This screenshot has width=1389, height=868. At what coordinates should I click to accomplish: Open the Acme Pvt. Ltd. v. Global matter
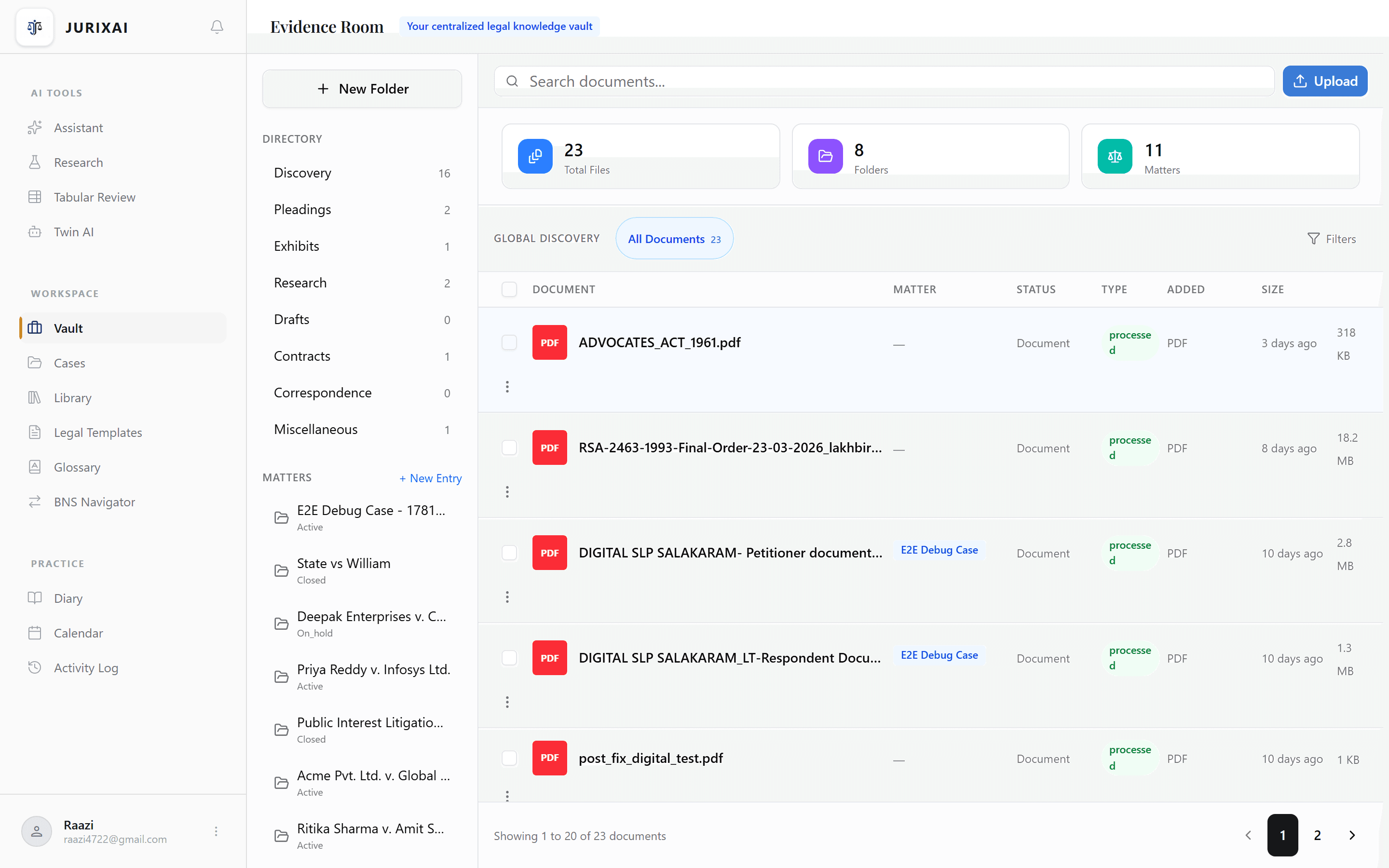(362, 783)
